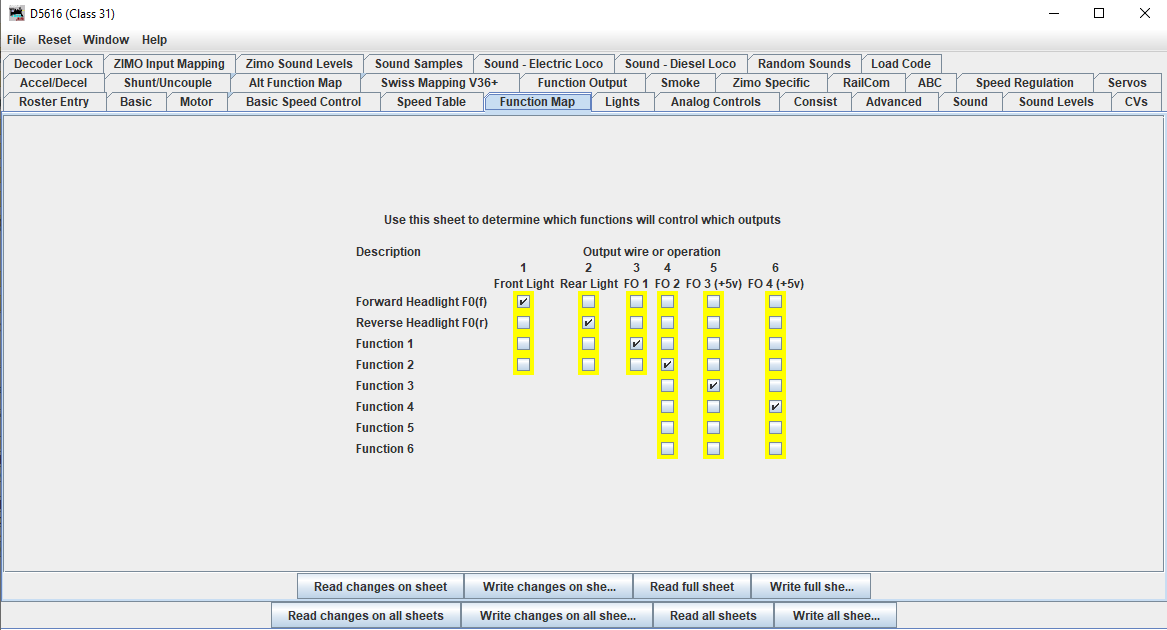Click Read changes on all sheets
Viewport: 1167px width, 630px height.
(x=365, y=615)
